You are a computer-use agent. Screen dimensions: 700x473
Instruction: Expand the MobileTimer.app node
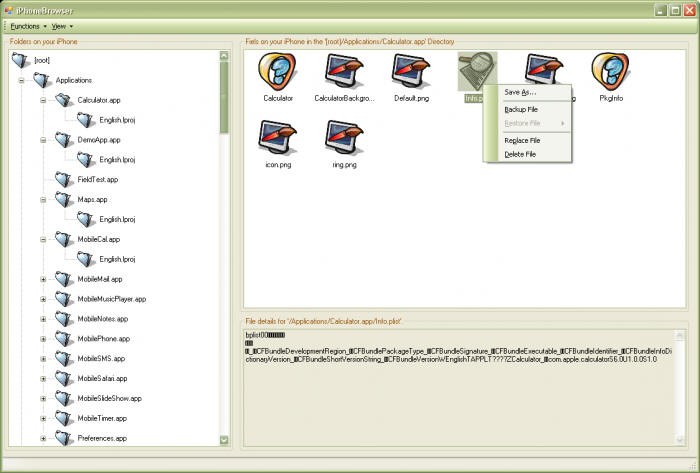[43, 419]
